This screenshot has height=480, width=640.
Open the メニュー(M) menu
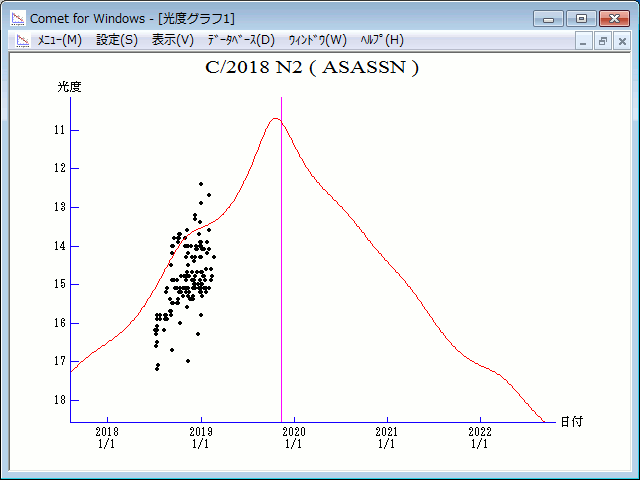pyautogui.click(x=59, y=40)
